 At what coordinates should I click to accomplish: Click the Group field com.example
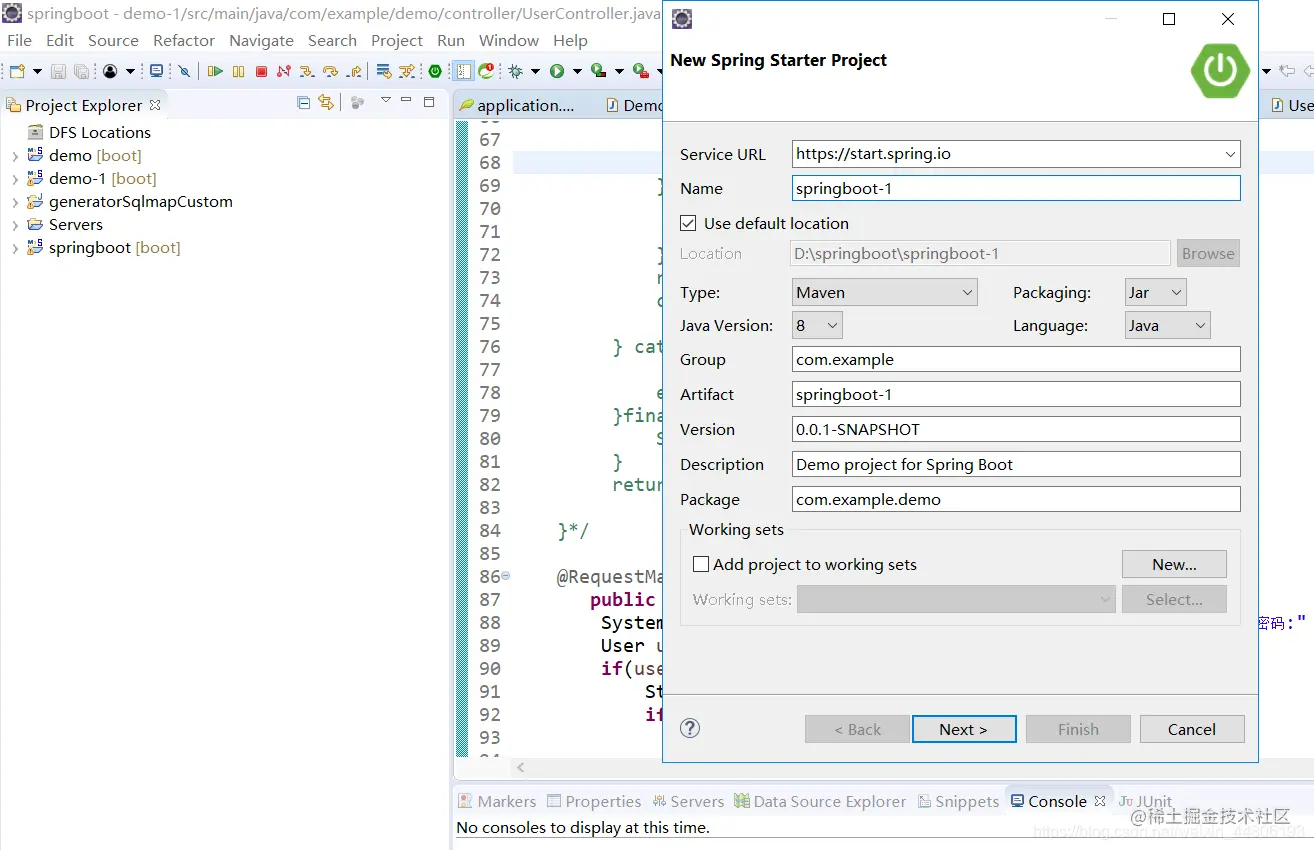click(1016, 359)
